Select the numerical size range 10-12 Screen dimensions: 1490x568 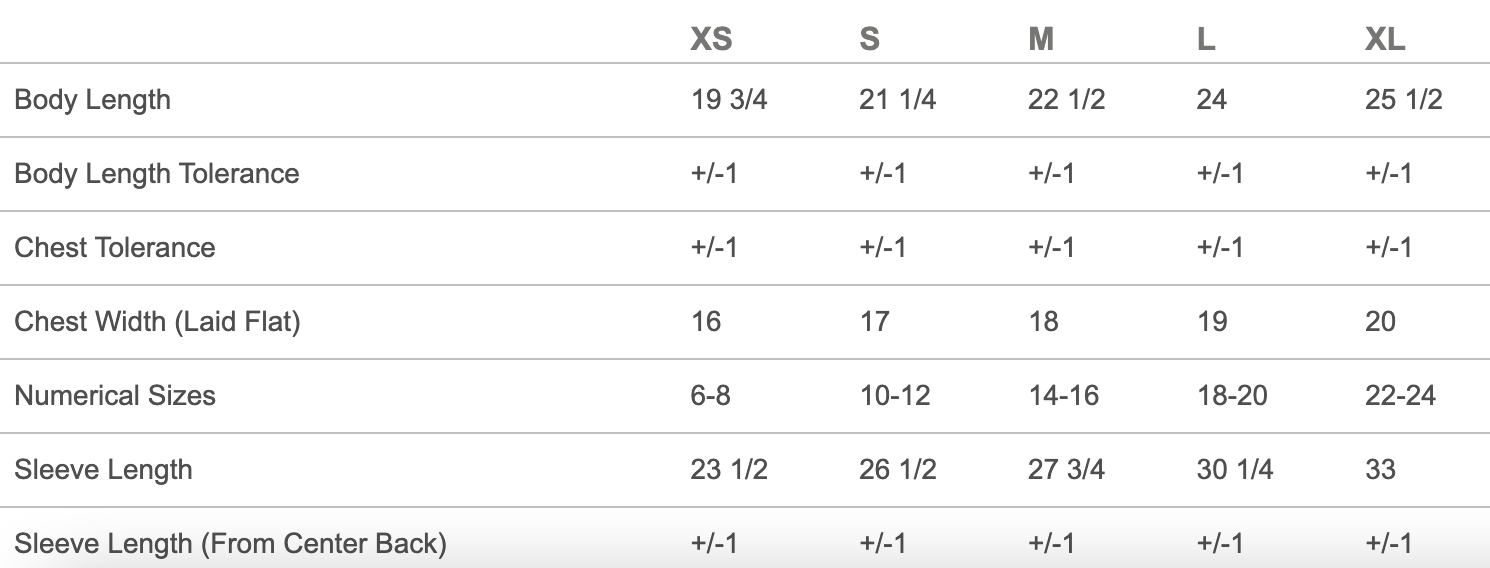(894, 396)
